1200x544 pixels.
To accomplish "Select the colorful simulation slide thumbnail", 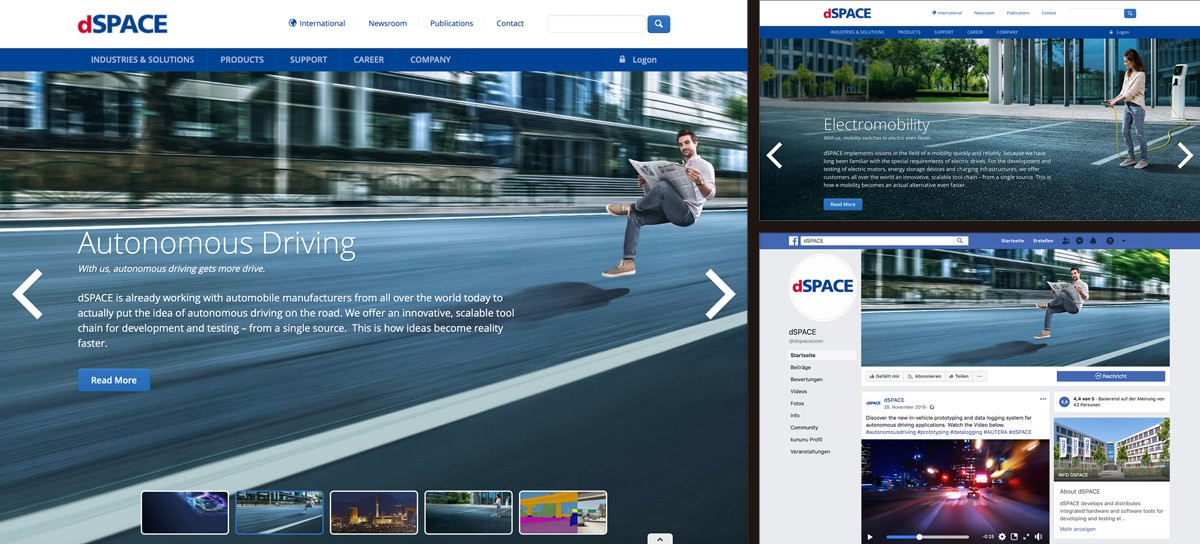I will 563,512.
